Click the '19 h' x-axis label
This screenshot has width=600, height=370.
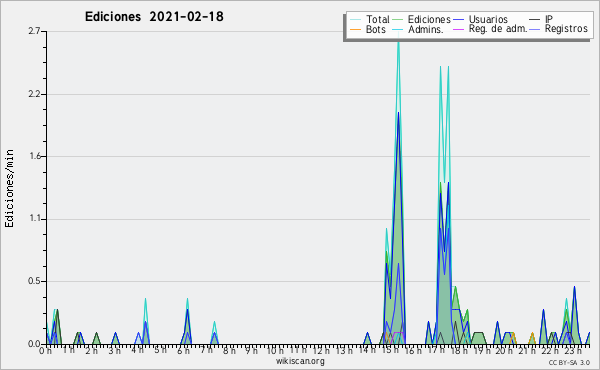click(x=482, y=351)
